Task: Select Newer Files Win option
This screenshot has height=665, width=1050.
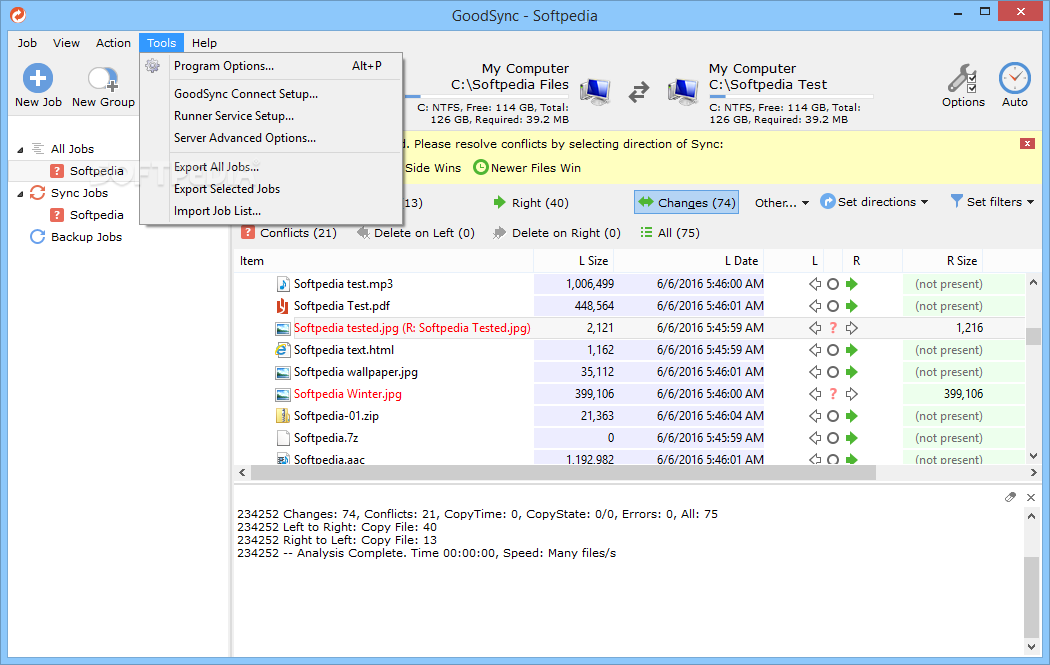Action: pyautogui.click(x=527, y=167)
